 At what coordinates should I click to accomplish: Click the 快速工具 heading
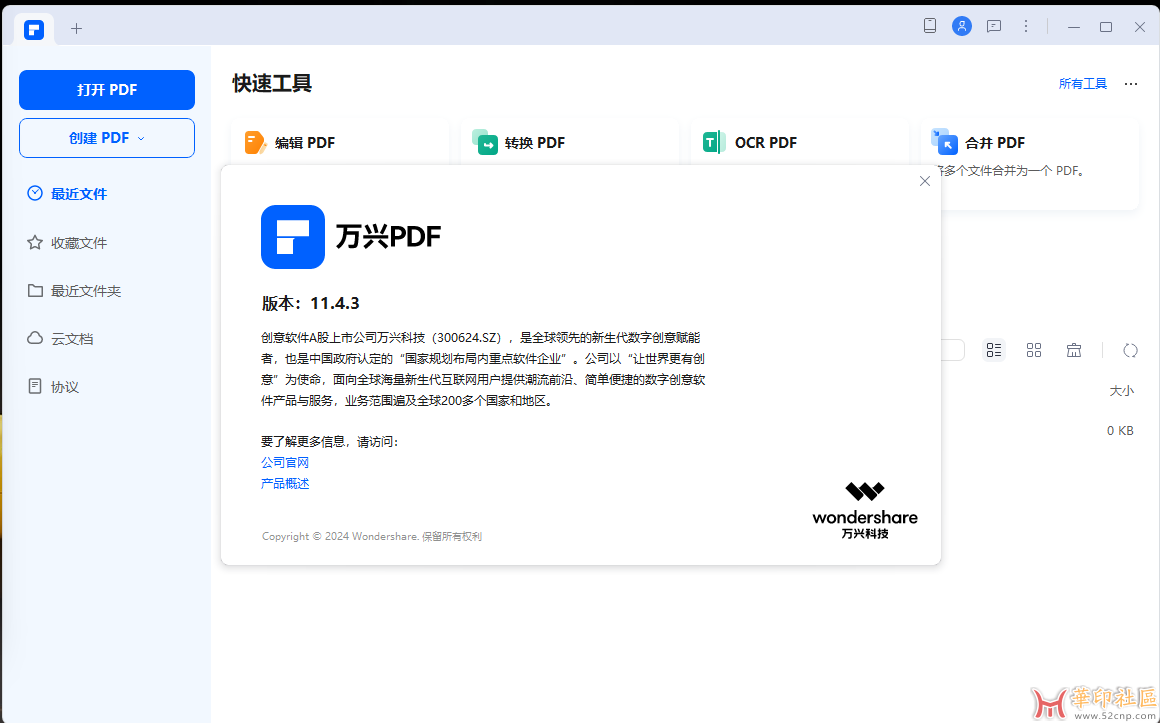pyautogui.click(x=272, y=83)
